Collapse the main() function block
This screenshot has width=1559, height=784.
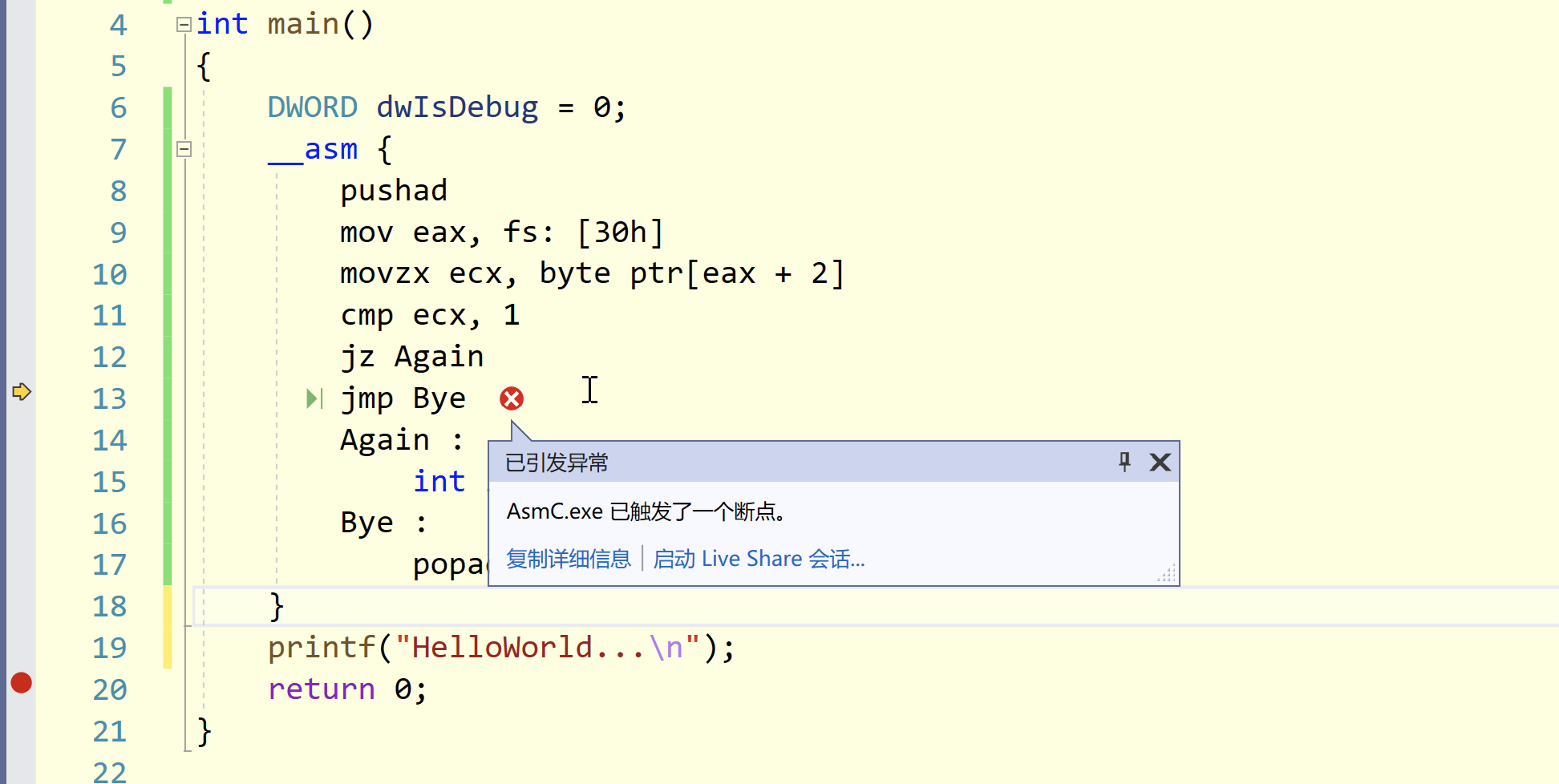click(184, 25)
